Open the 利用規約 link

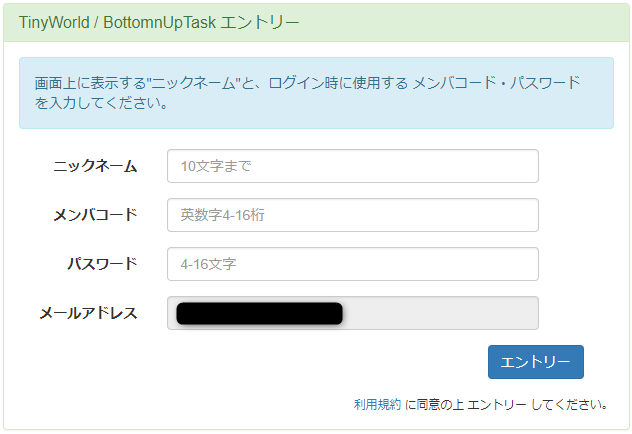click(377, 405)
